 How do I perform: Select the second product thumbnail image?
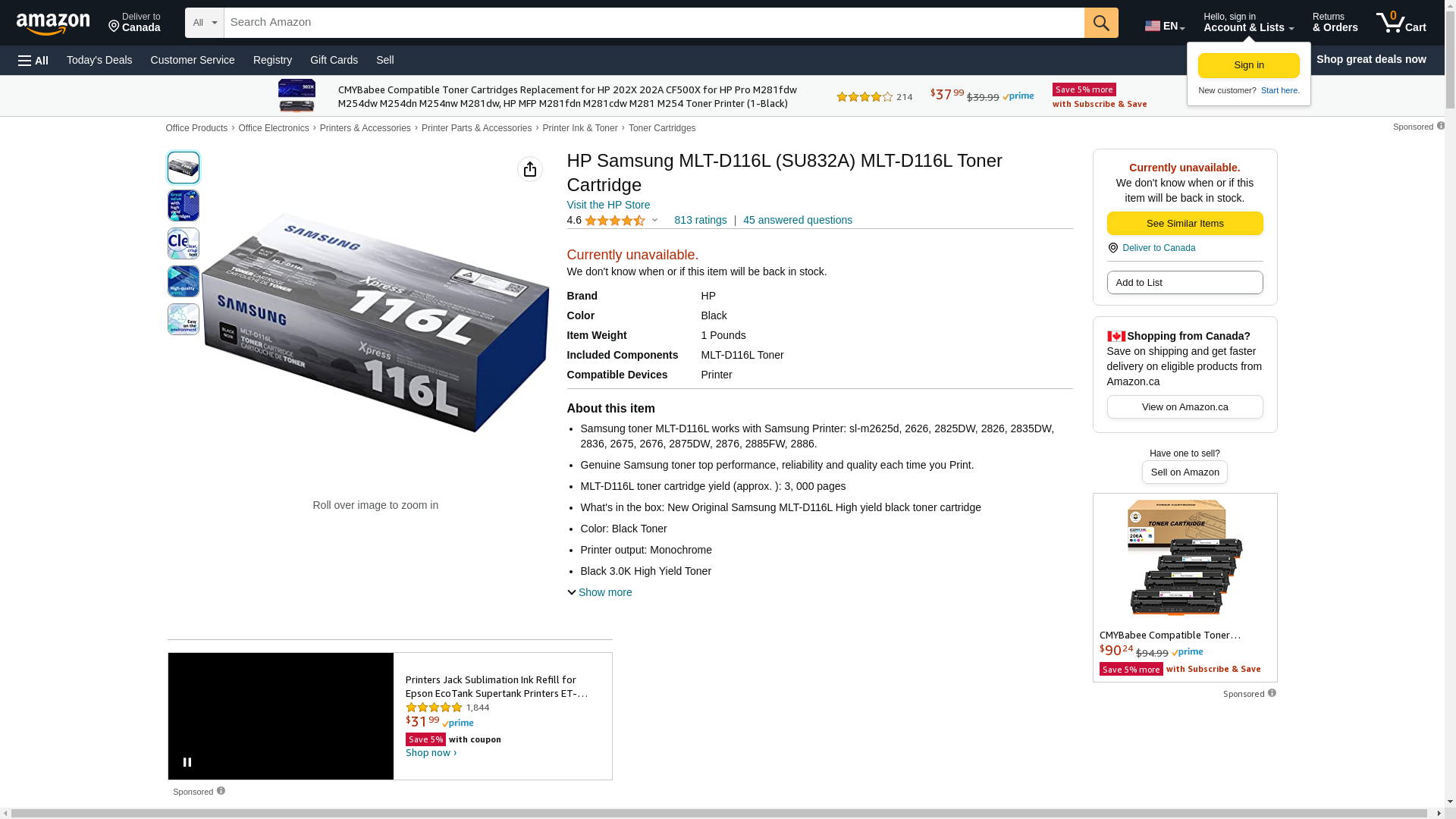[x=184, y=206]
